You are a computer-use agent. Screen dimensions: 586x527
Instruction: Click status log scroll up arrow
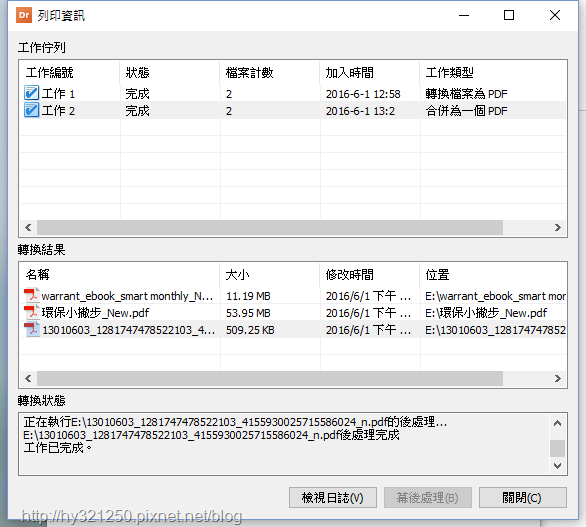[x=557, y=423]
